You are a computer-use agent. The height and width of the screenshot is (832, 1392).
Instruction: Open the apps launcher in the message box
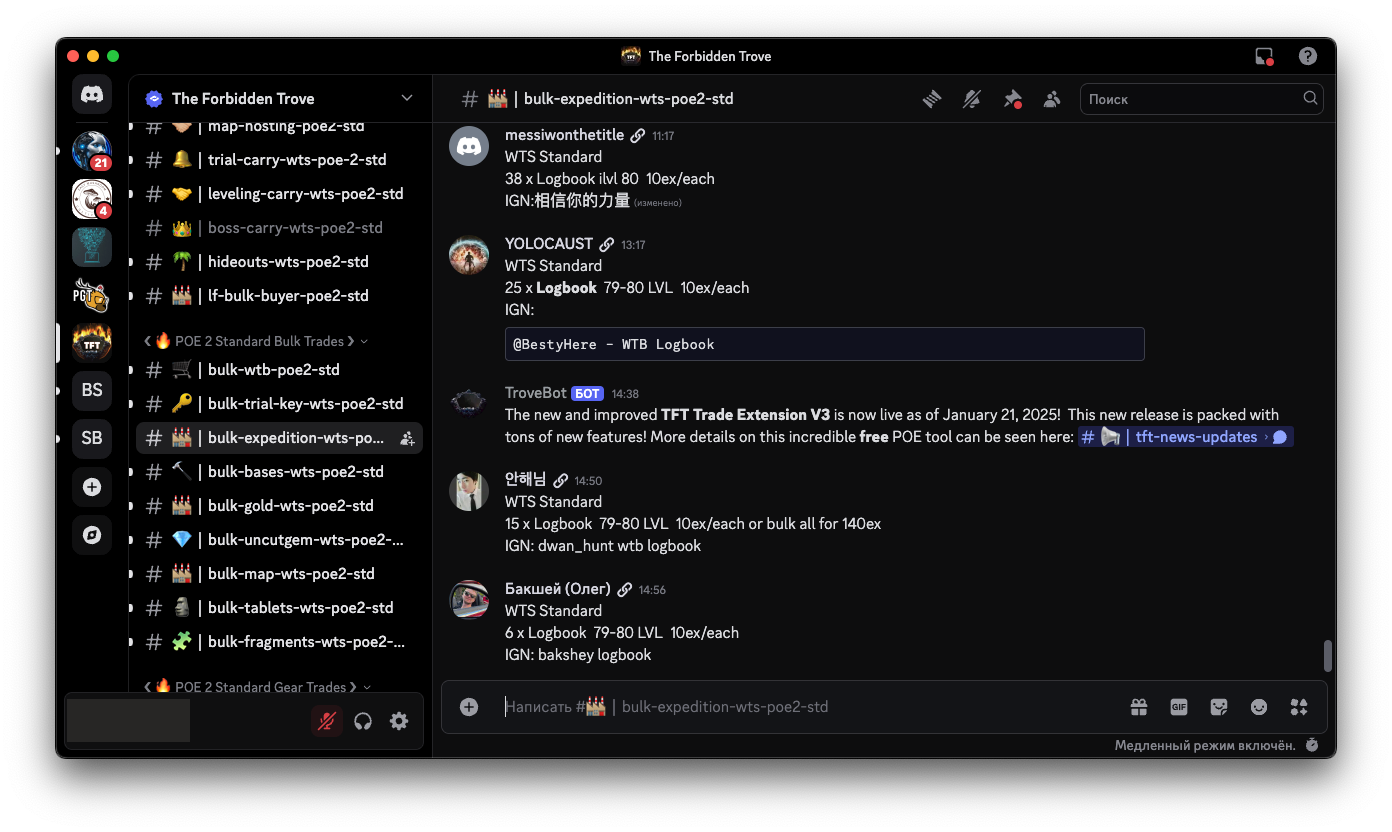click(x=1299, y=707)
